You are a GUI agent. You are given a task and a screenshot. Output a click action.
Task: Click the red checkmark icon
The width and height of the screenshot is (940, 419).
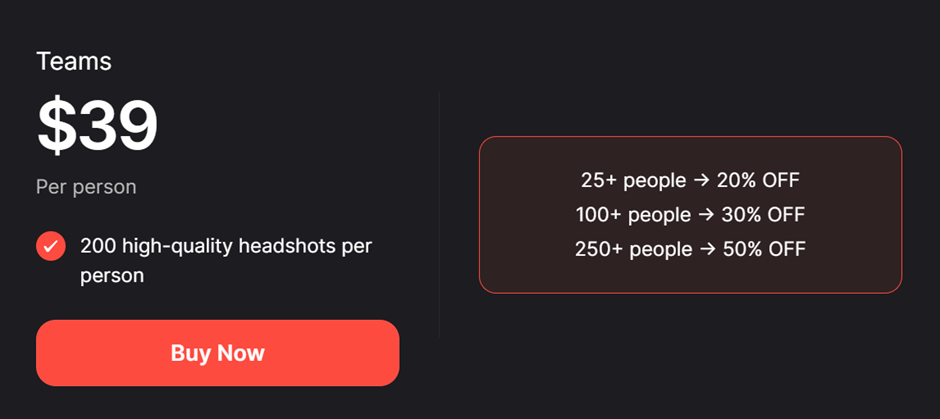click(x=51, y=246)
